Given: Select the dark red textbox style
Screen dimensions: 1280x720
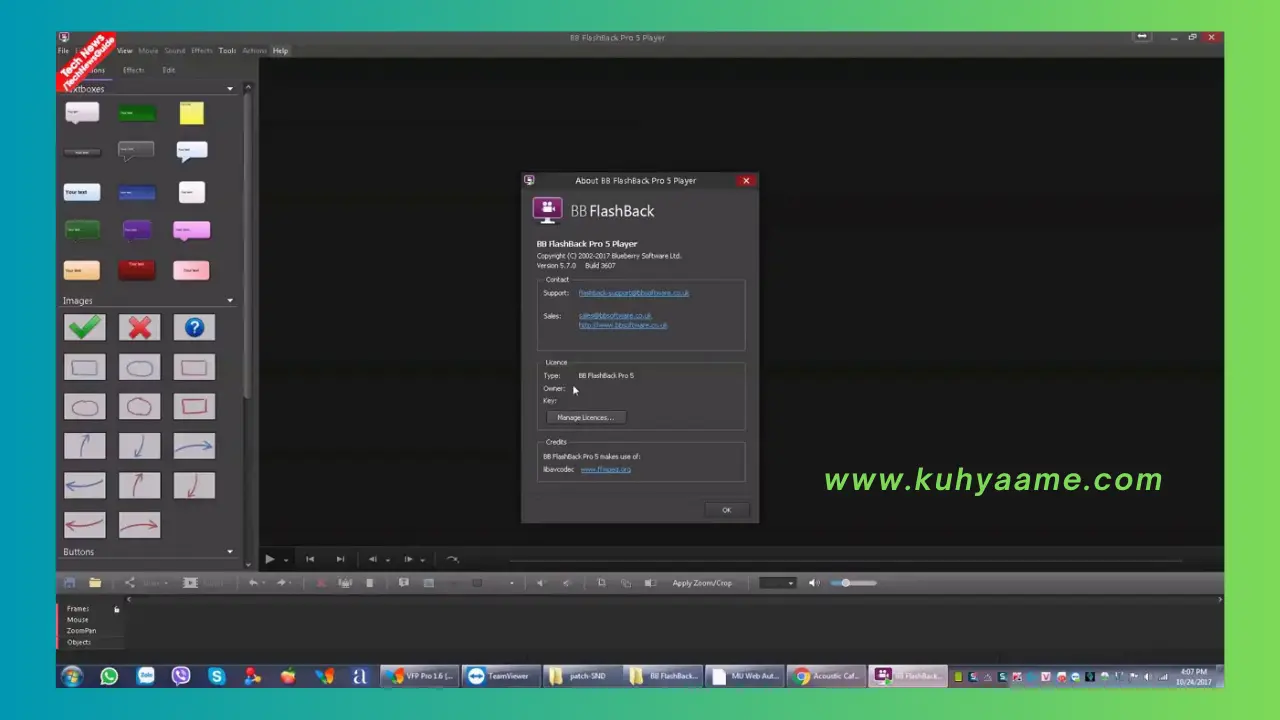Looking at the screenshot, I should (x=137, y=270).
